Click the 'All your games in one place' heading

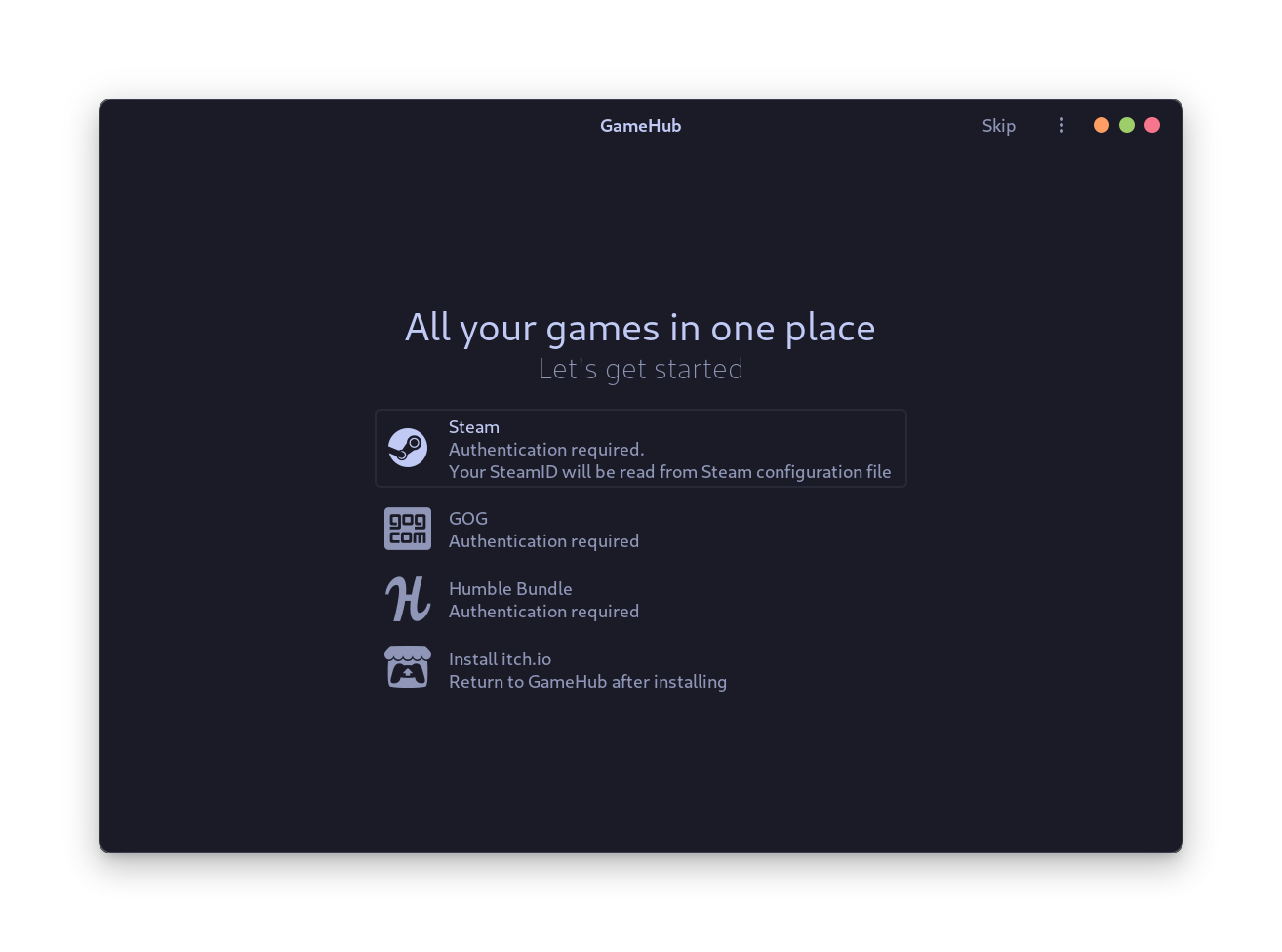tap(640, 327)
